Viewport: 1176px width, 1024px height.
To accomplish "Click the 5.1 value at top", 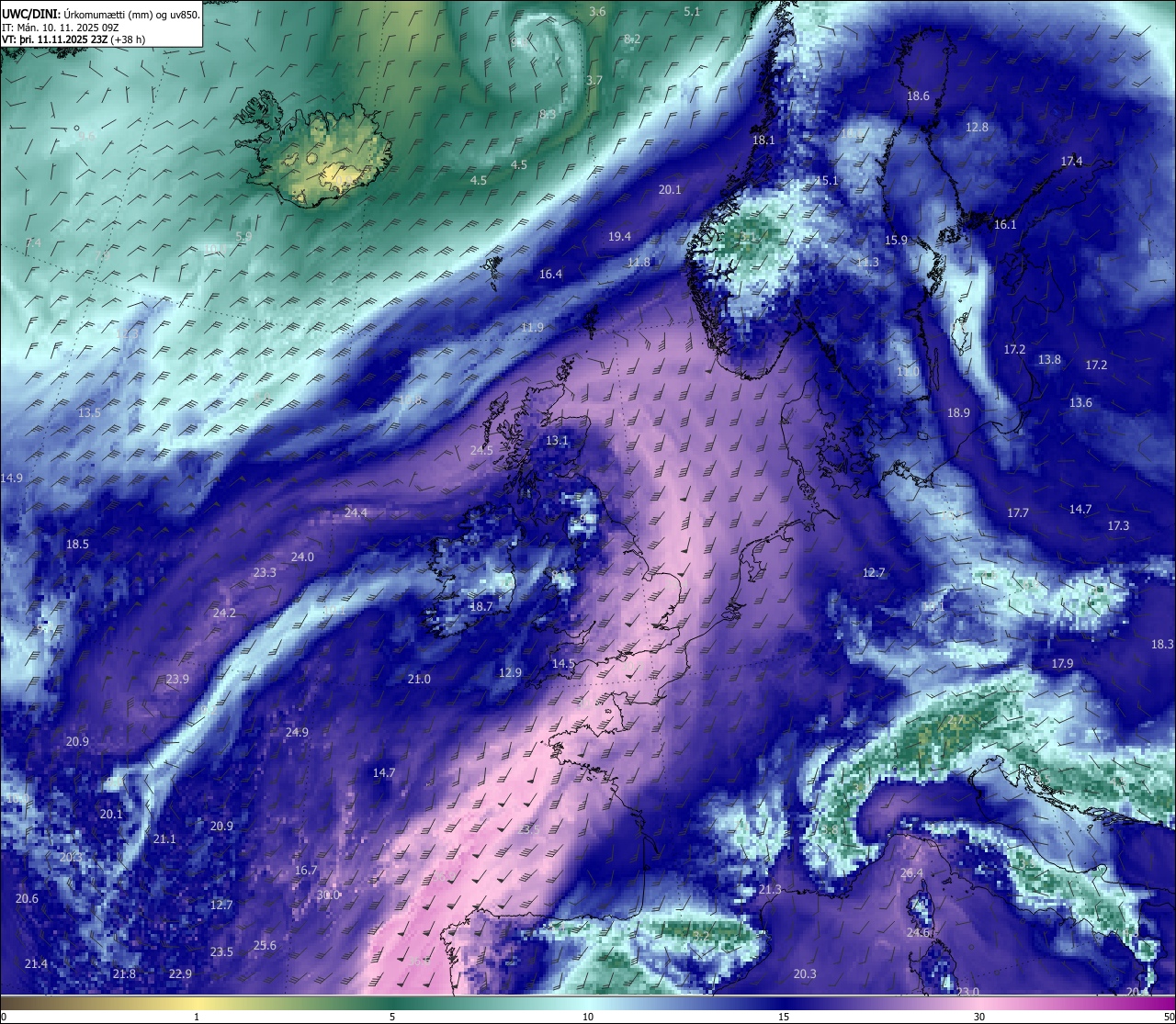I will pos(692,11).
